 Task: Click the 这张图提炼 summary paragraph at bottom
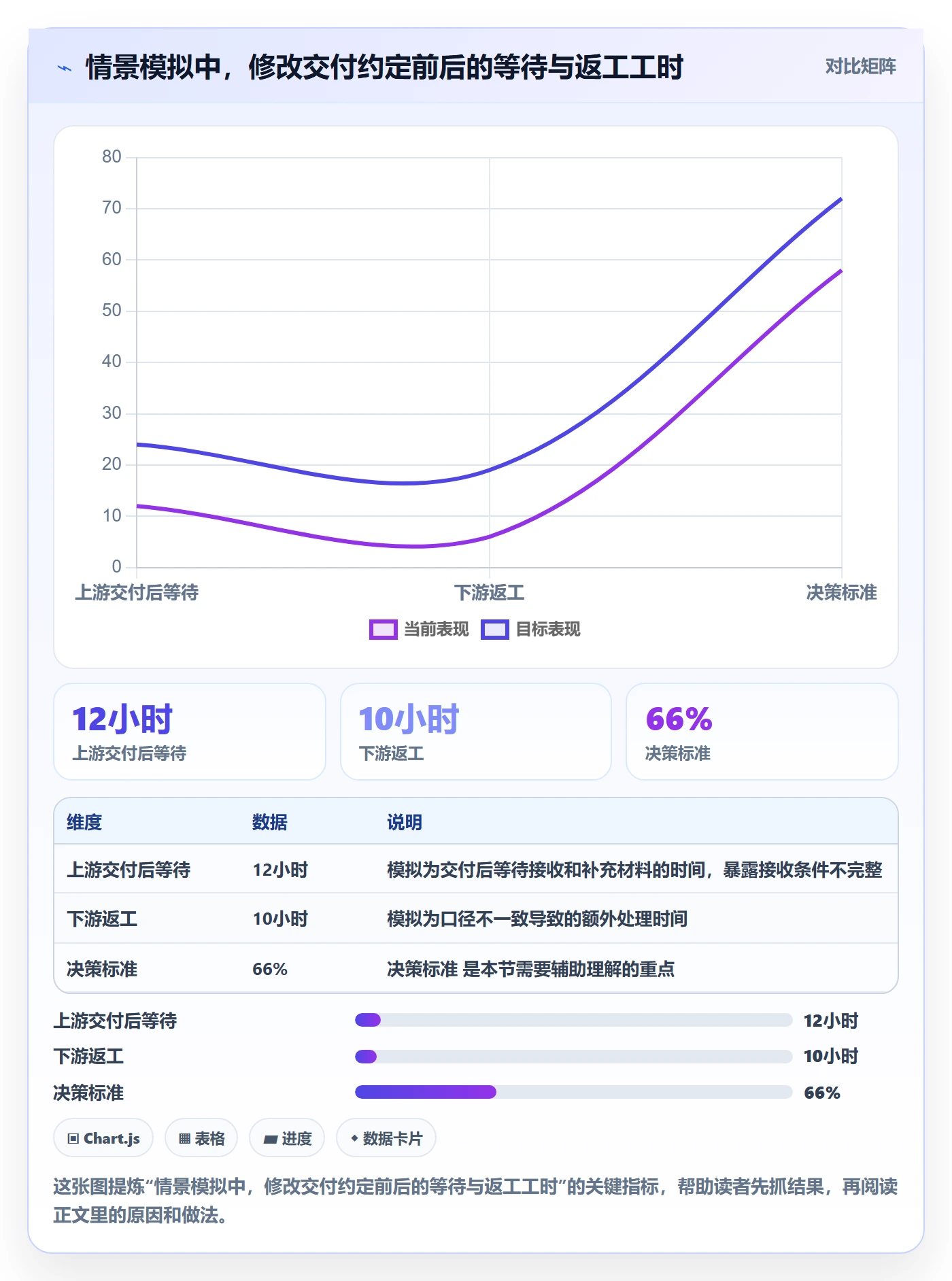pos(476,1201)
